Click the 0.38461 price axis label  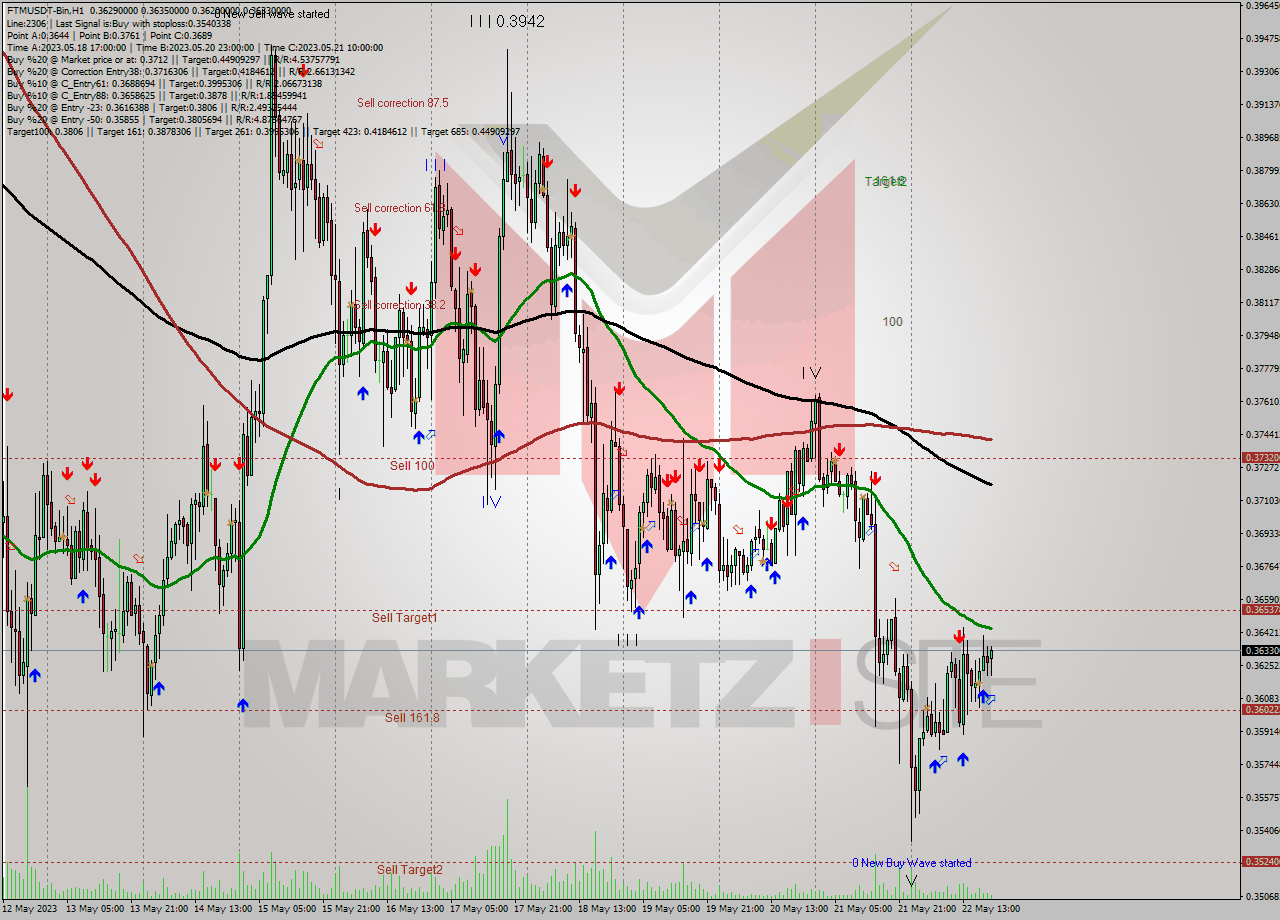[x=1263, y=236]
